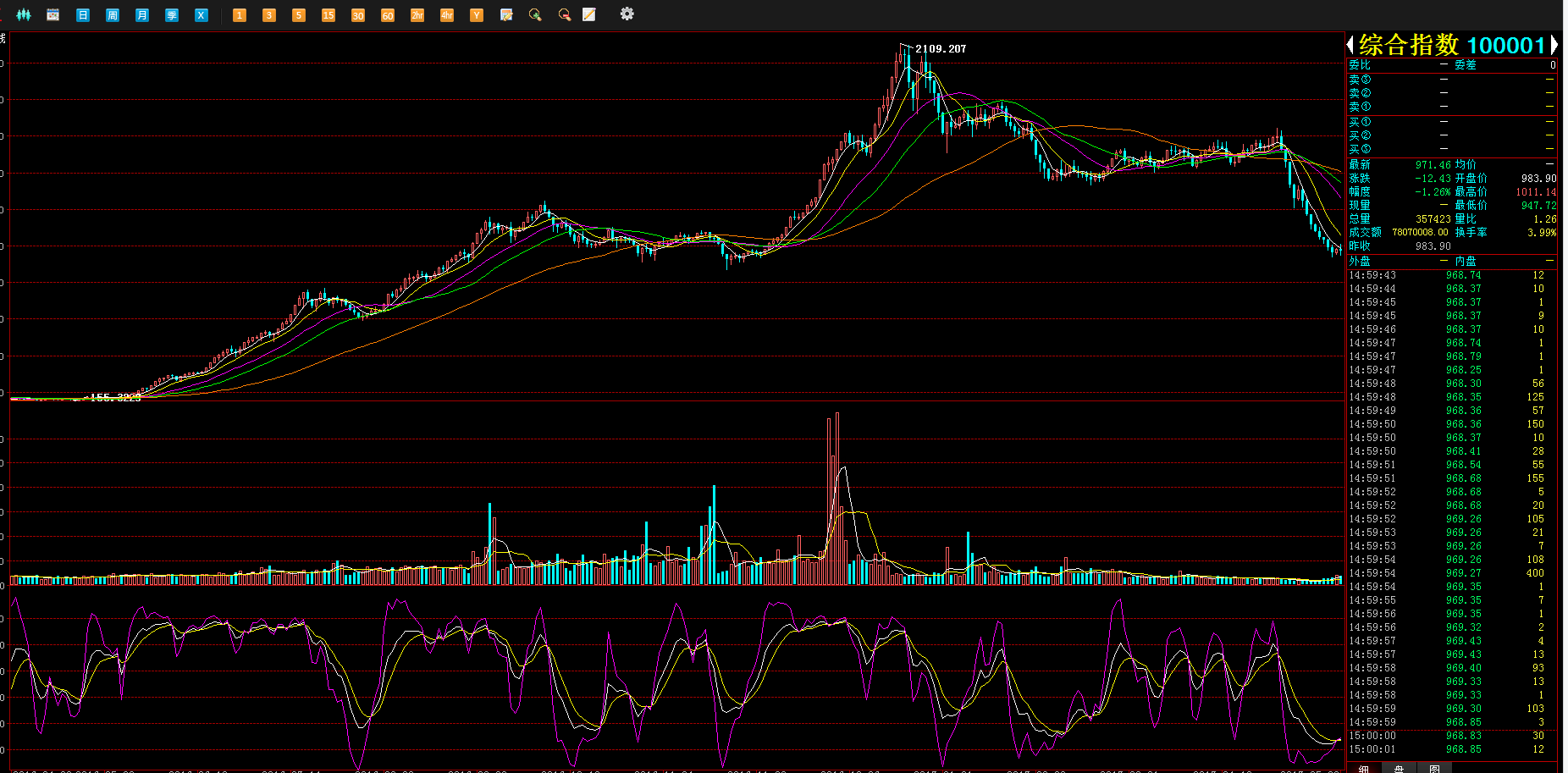This screenshot has width=1568, height=773.
Task: Zoom out of the chart
Action: (x=565, y=15)
